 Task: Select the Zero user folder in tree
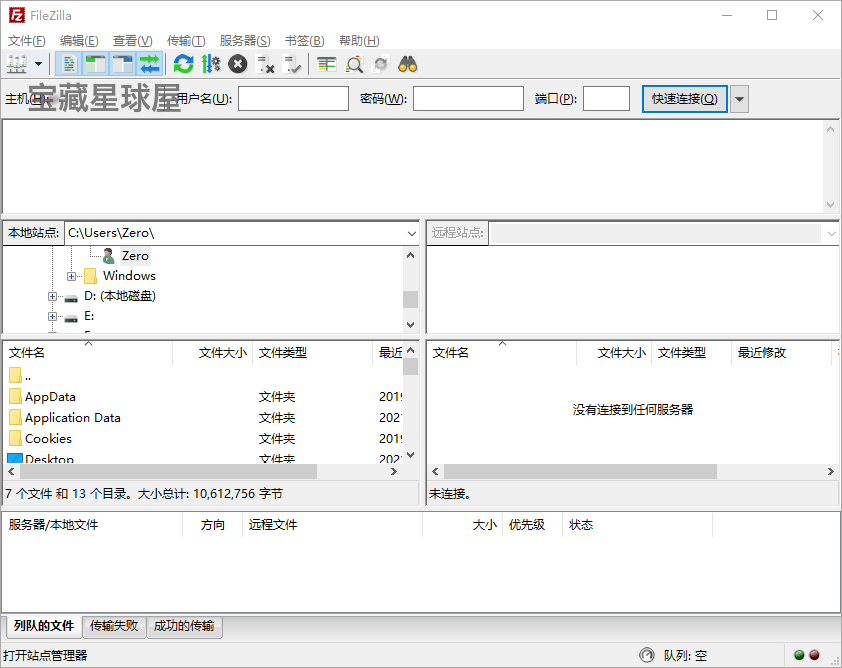click(135, 256)
